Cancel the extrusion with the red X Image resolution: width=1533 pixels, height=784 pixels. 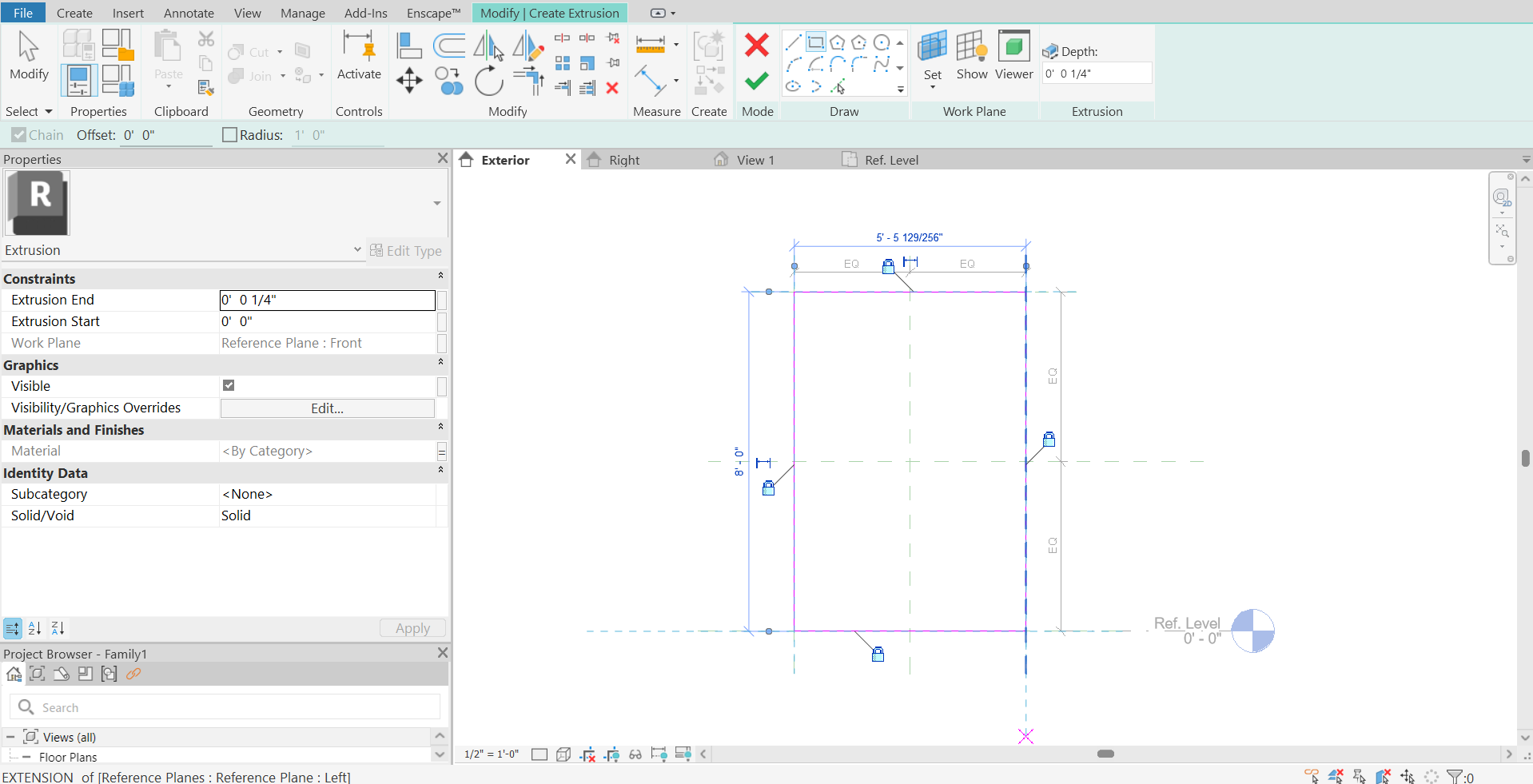tap(756, 45)
